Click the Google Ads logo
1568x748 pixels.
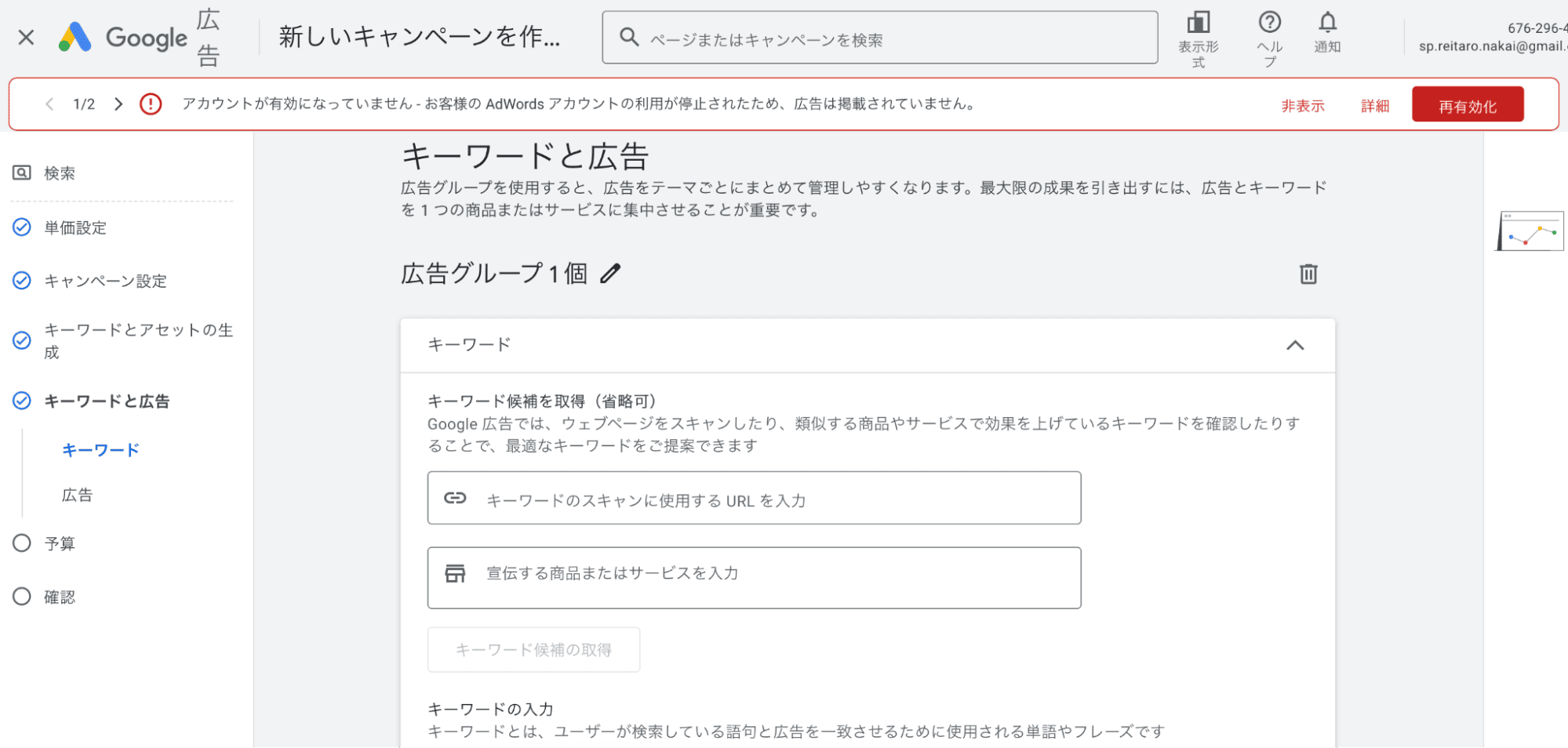coord(75,38)
